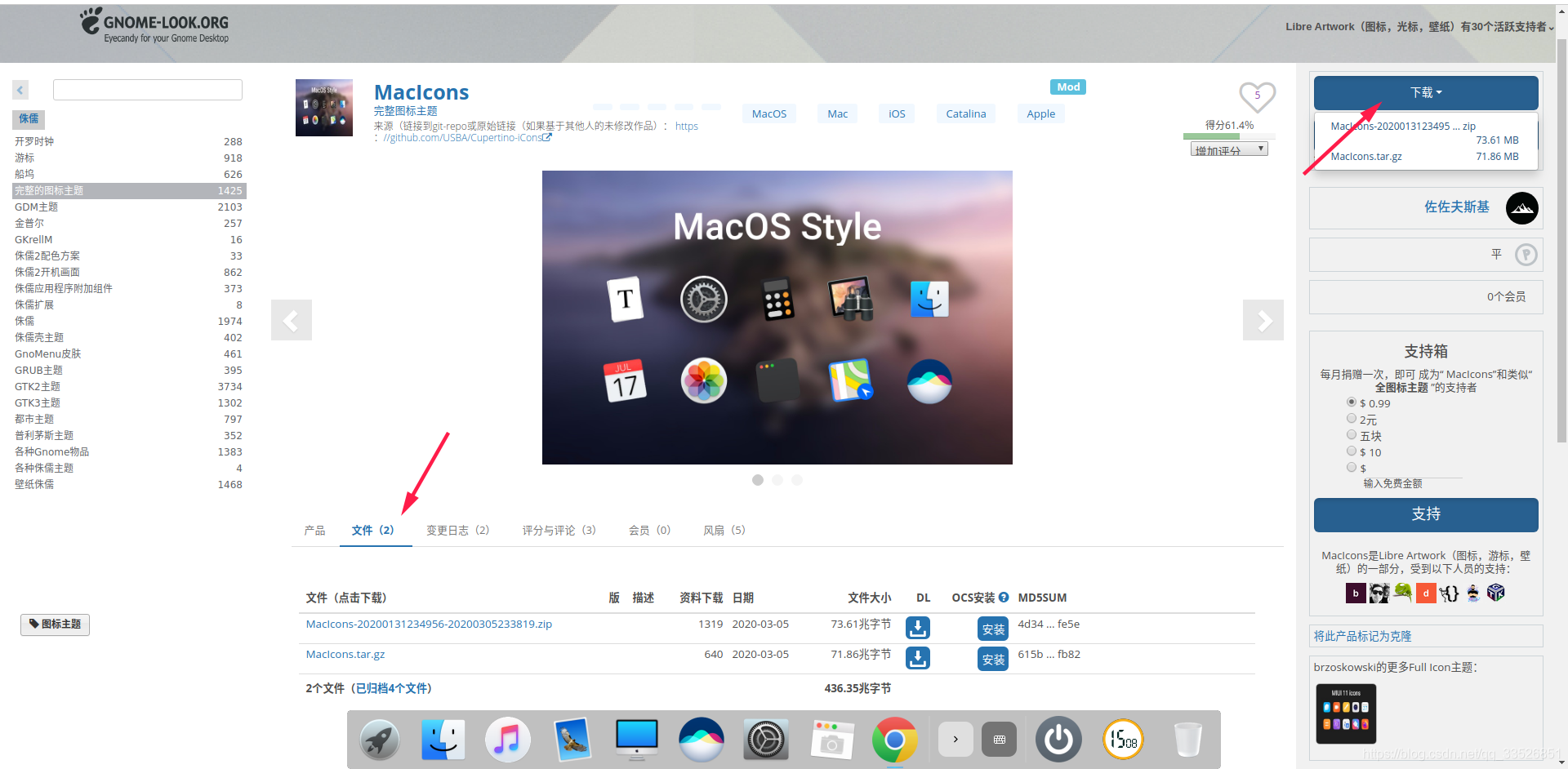Click the download icon for MacIcons zip
1568x769 pixels.
pyautogui.click(x=918, y=628)
